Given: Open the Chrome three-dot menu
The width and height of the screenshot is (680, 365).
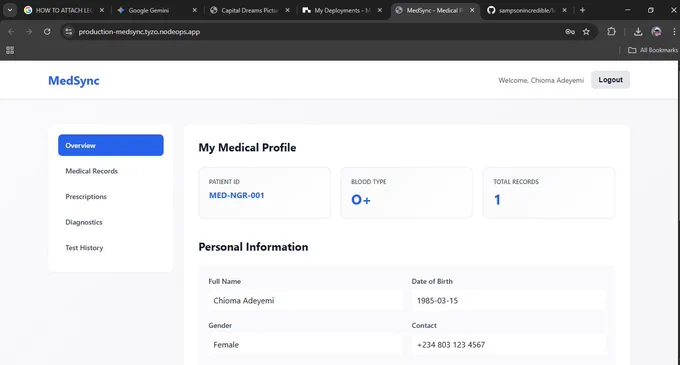Looking at the screenshot, I should [674, 32].
